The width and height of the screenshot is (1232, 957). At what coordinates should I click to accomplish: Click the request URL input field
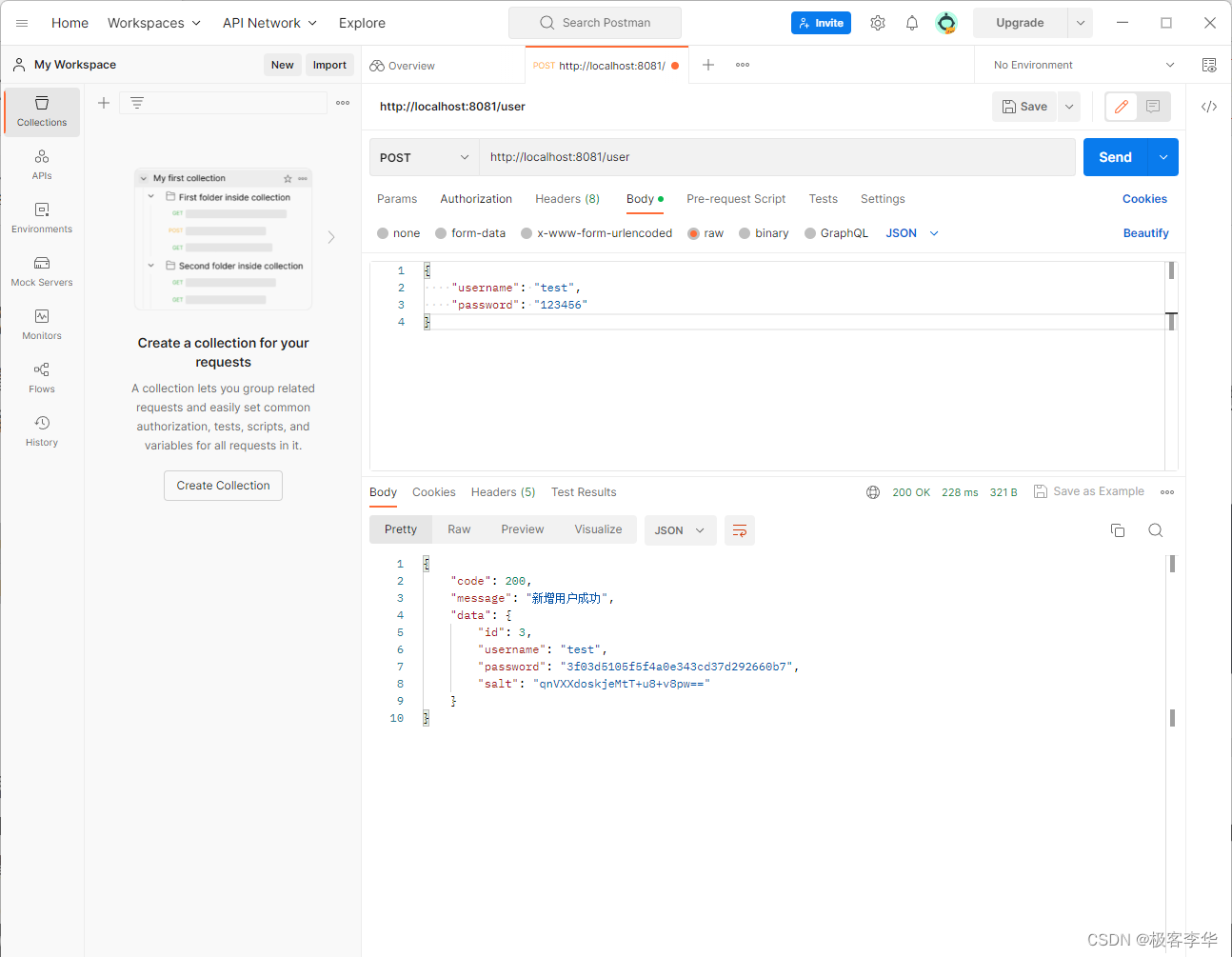click(777, 157)
